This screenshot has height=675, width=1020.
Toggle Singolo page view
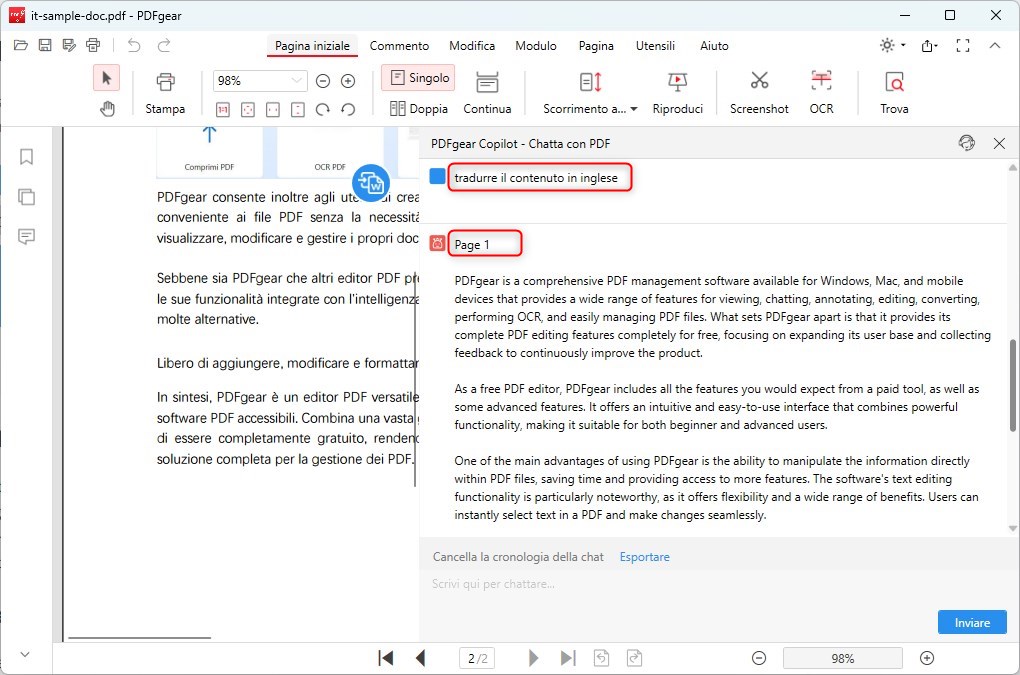(x=419, y=78)
